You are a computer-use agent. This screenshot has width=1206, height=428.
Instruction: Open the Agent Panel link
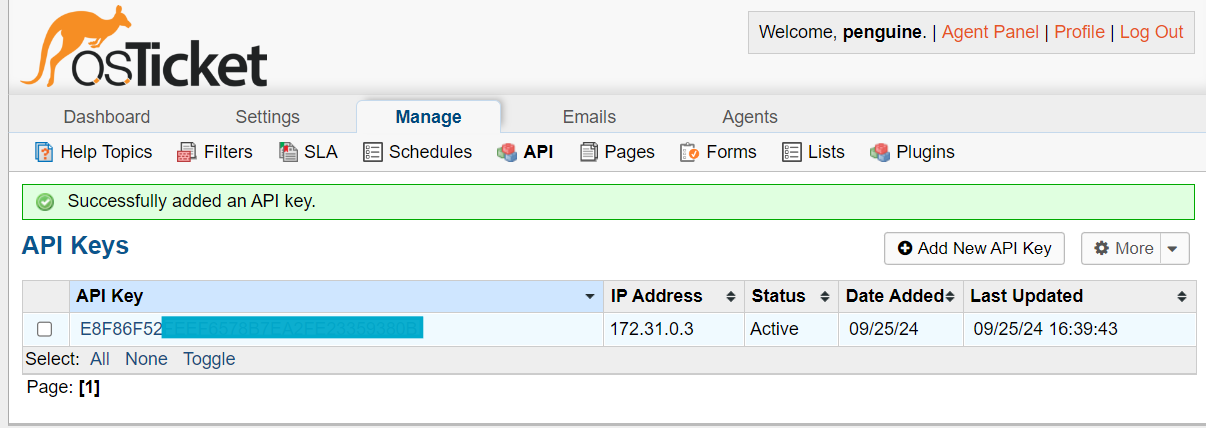click(x=990, y=32)
